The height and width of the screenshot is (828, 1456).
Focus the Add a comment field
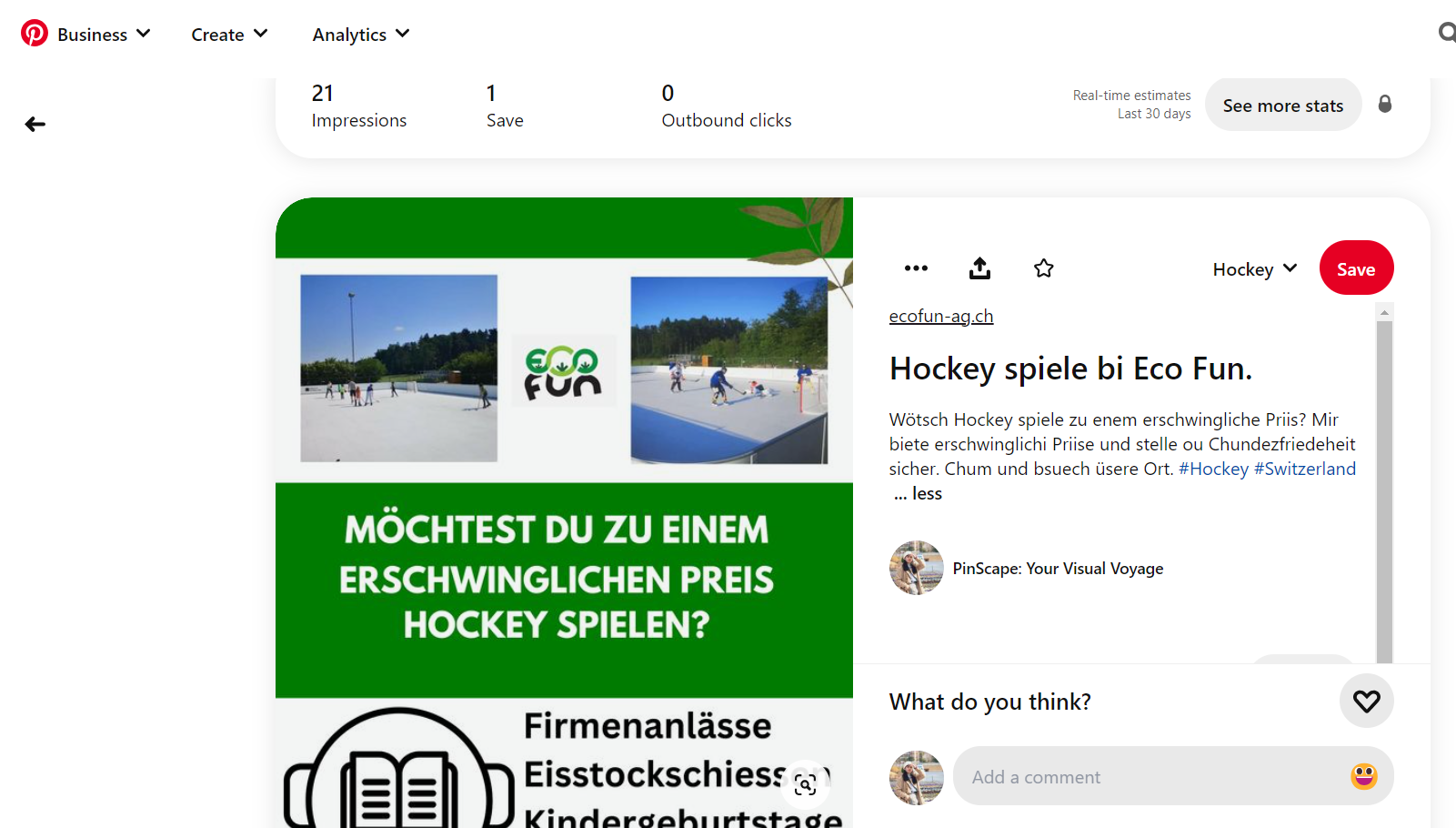(1173, 776)
